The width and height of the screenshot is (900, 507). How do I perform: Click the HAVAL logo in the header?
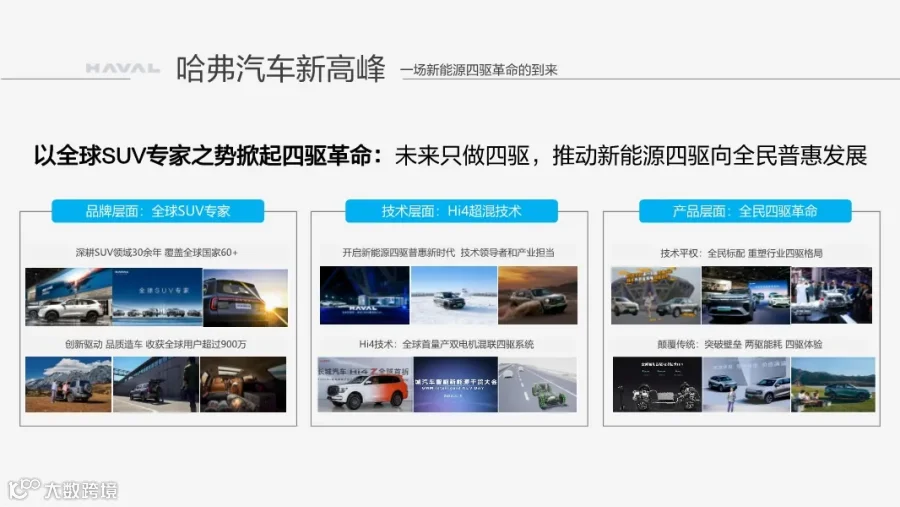point(123,69)
